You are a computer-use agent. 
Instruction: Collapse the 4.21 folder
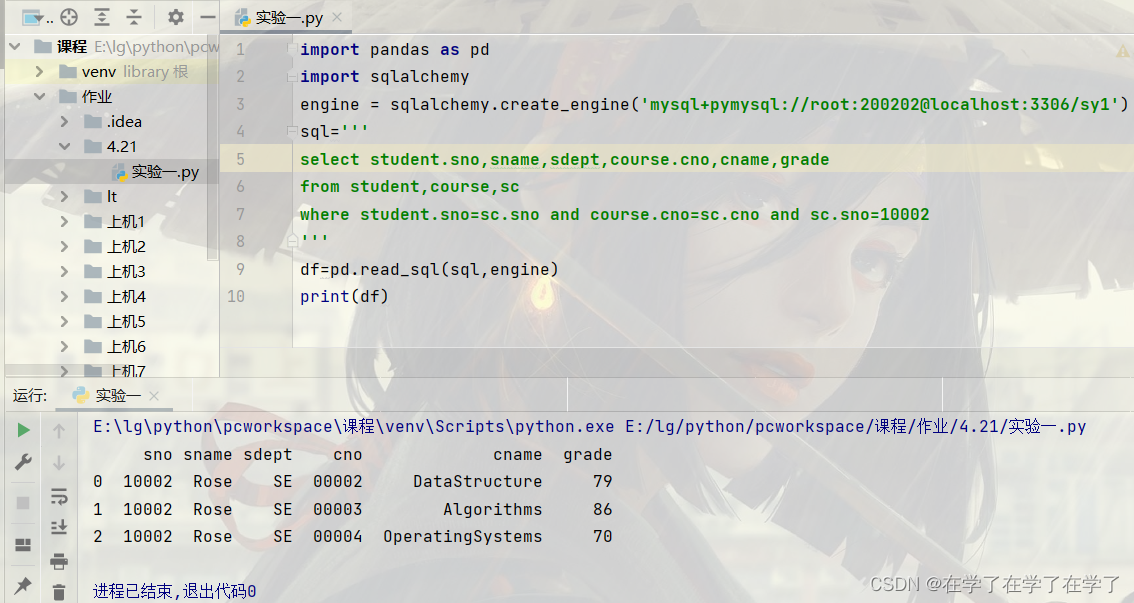[64, 146]
